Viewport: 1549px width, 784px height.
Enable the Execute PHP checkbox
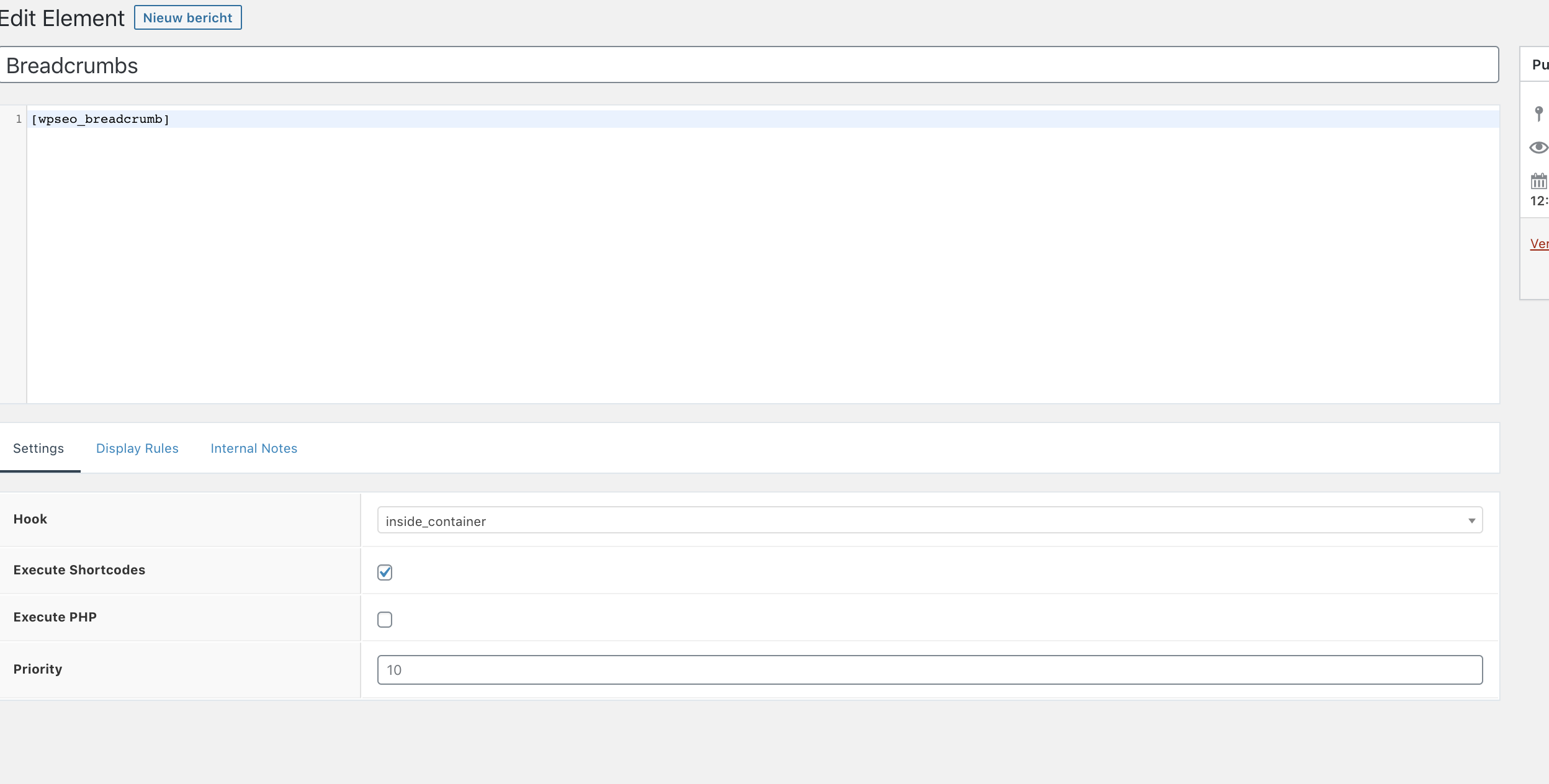385,620
